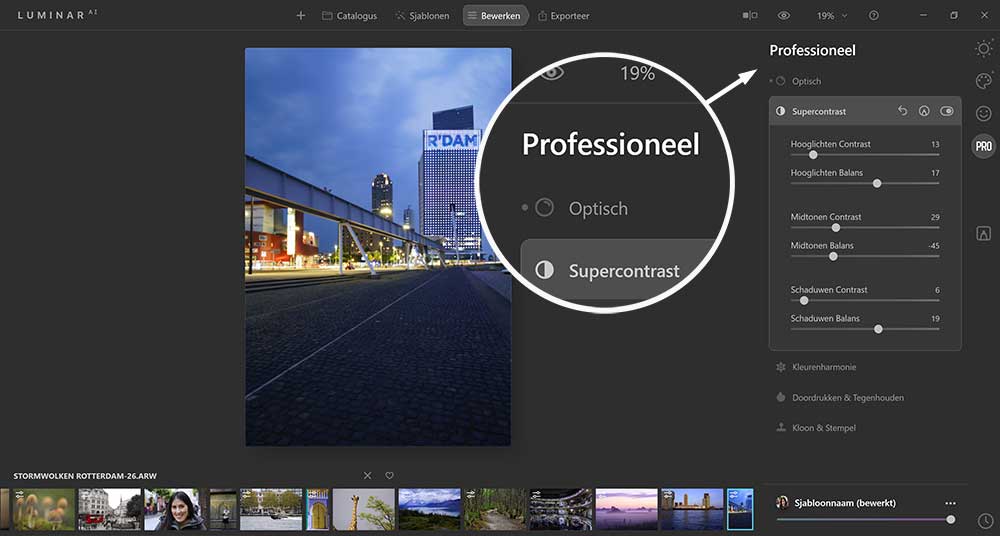1000x536 pixels.
Task: Select the mushrooms thumbnail in filmstrip
Action: pyautogui.click(x=44, y=509)
